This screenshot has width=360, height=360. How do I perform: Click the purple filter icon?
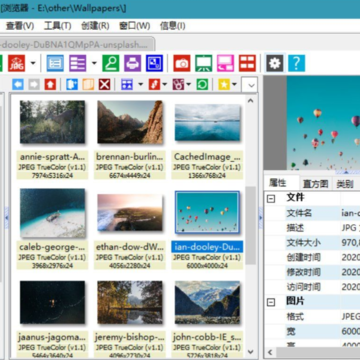178,84
